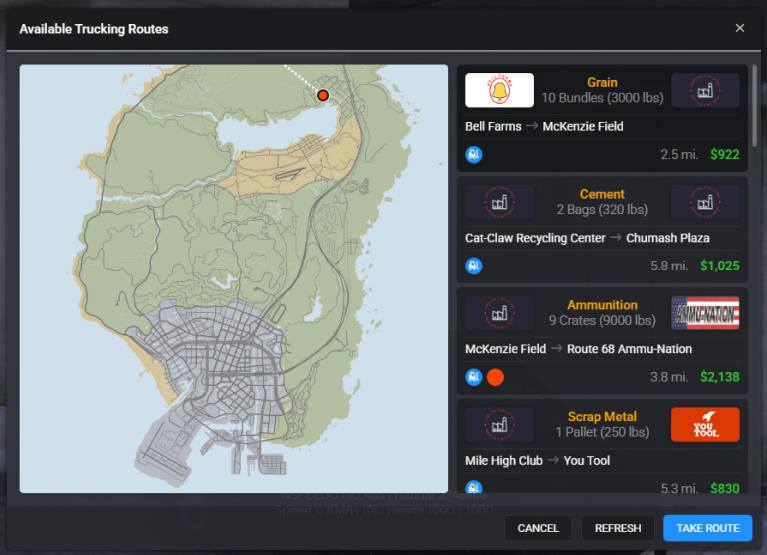Click the $830 payout value
Screen dimensions: 767x555
tap(724, 488)
